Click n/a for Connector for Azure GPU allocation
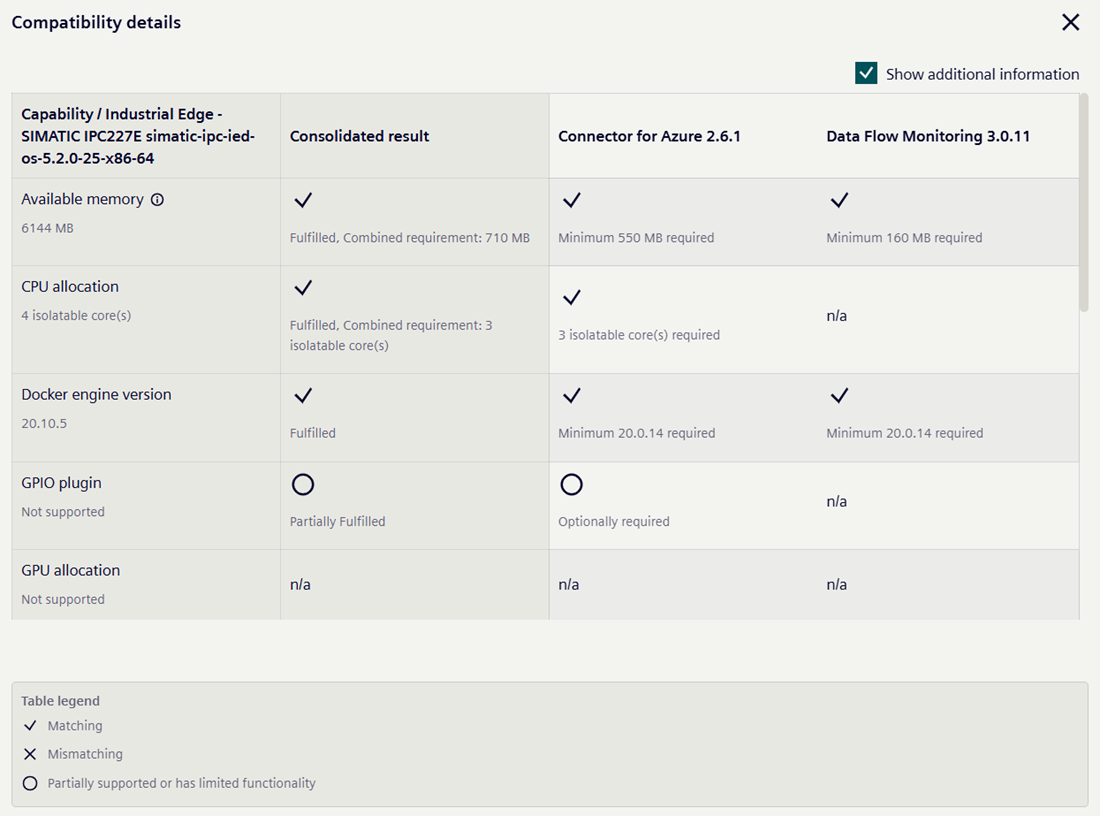This screenshot has width=1100, height=816. click(x=569, y=584)
